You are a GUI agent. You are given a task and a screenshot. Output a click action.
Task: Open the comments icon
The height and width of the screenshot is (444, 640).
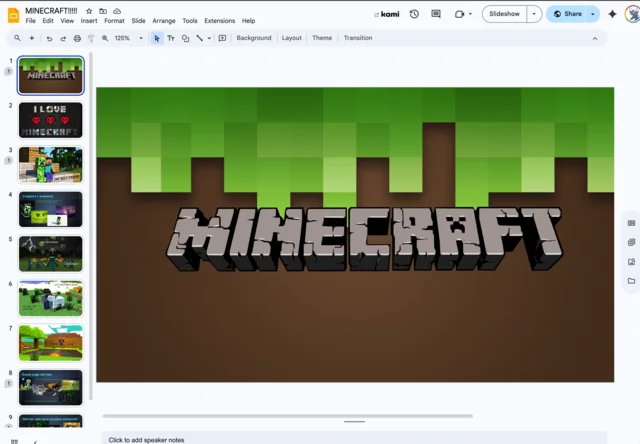coord(436,14)
